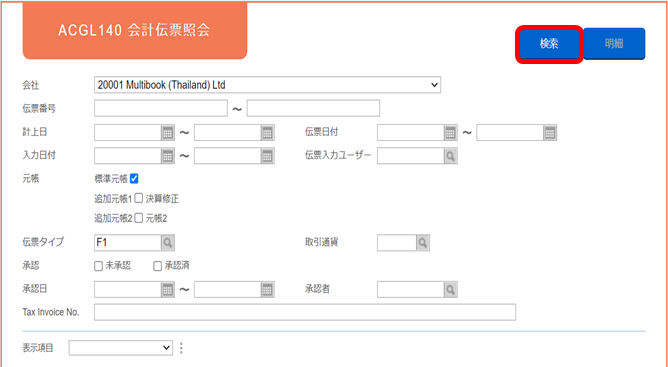The width and height of the screenshot is (668, 367).
Task: Focus the 伝票番号 to input field
Action: tap(313, 108)
